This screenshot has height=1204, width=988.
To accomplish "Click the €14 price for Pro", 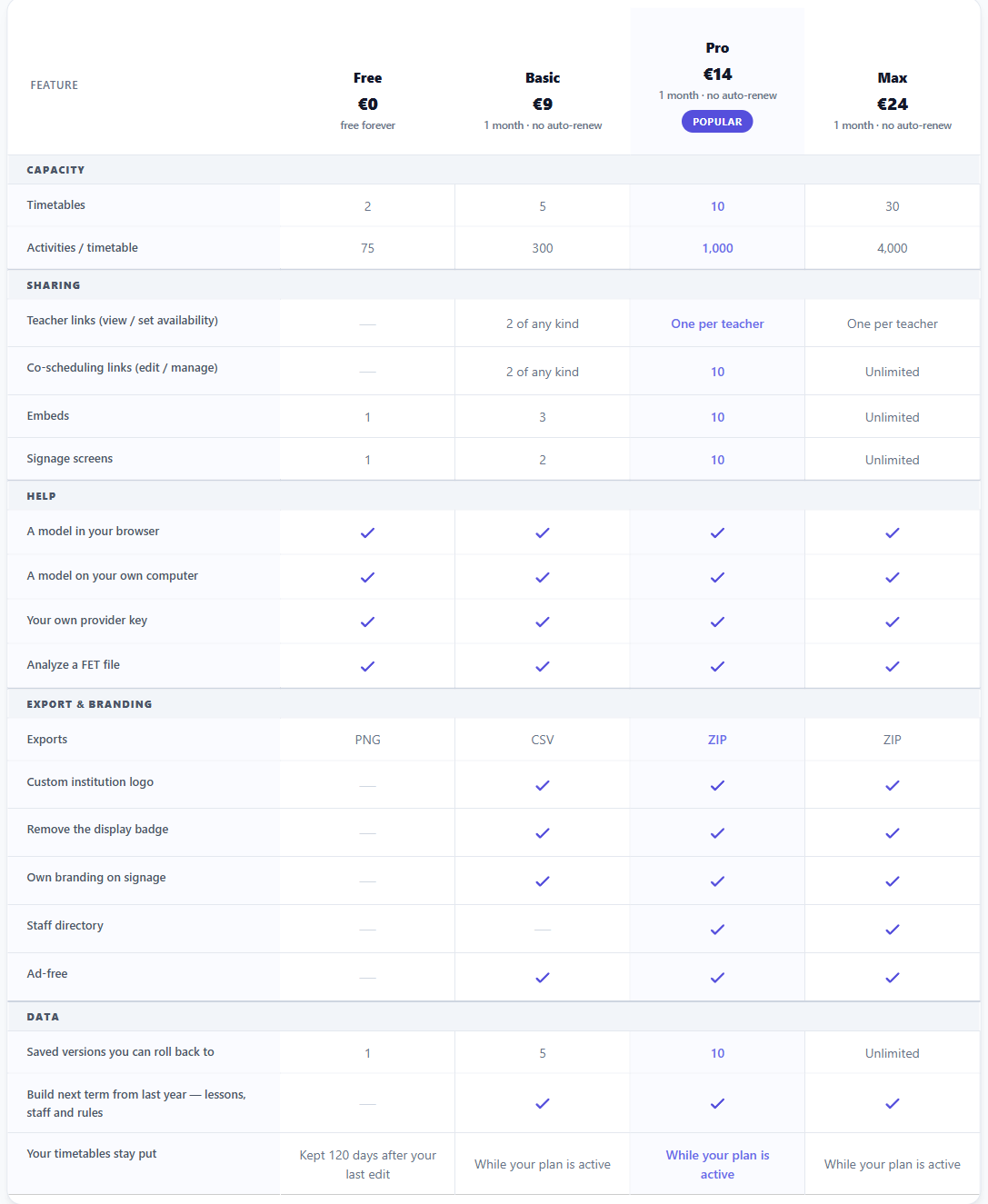I will [x=717, y=75].
